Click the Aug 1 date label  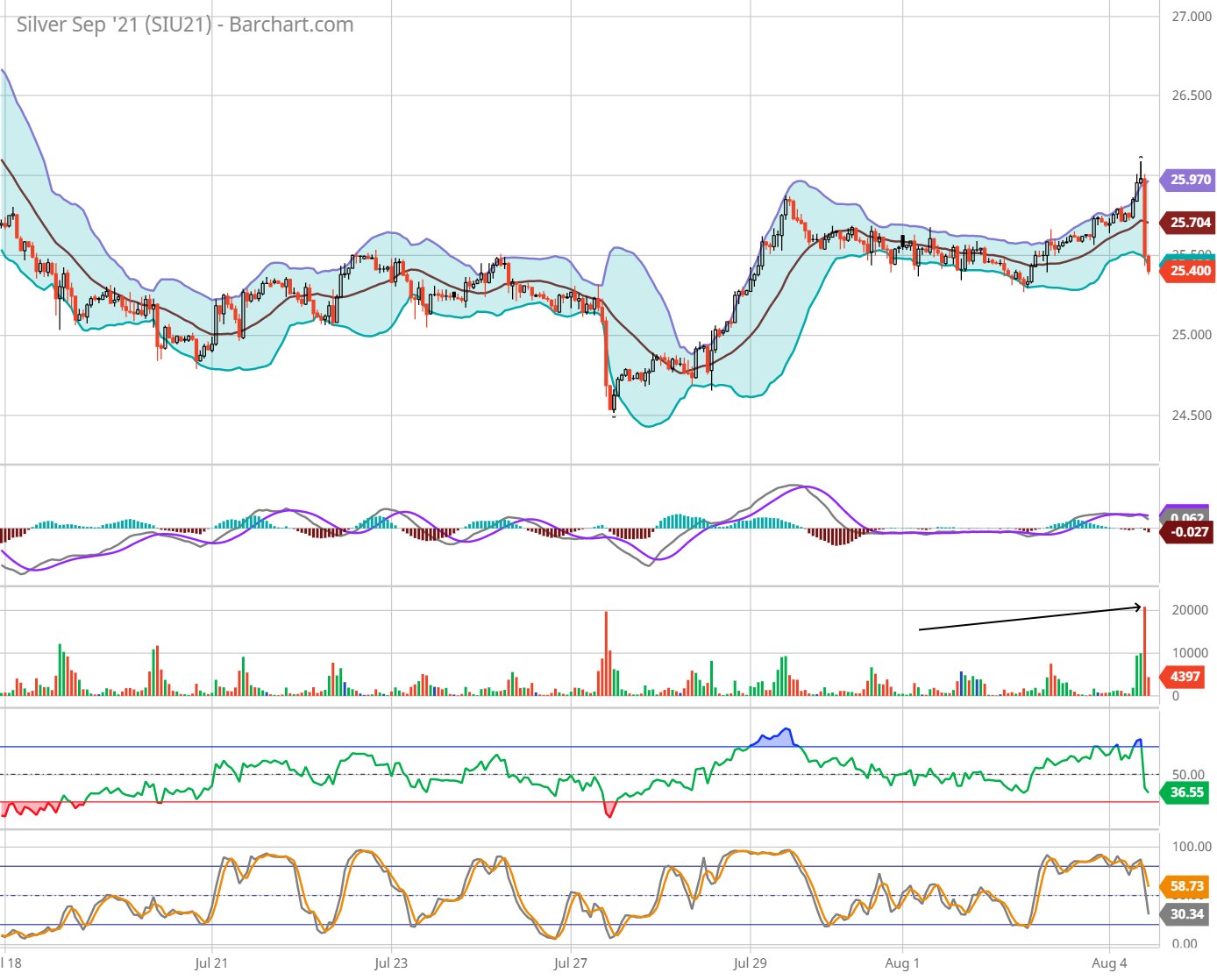tap(902, 962)
